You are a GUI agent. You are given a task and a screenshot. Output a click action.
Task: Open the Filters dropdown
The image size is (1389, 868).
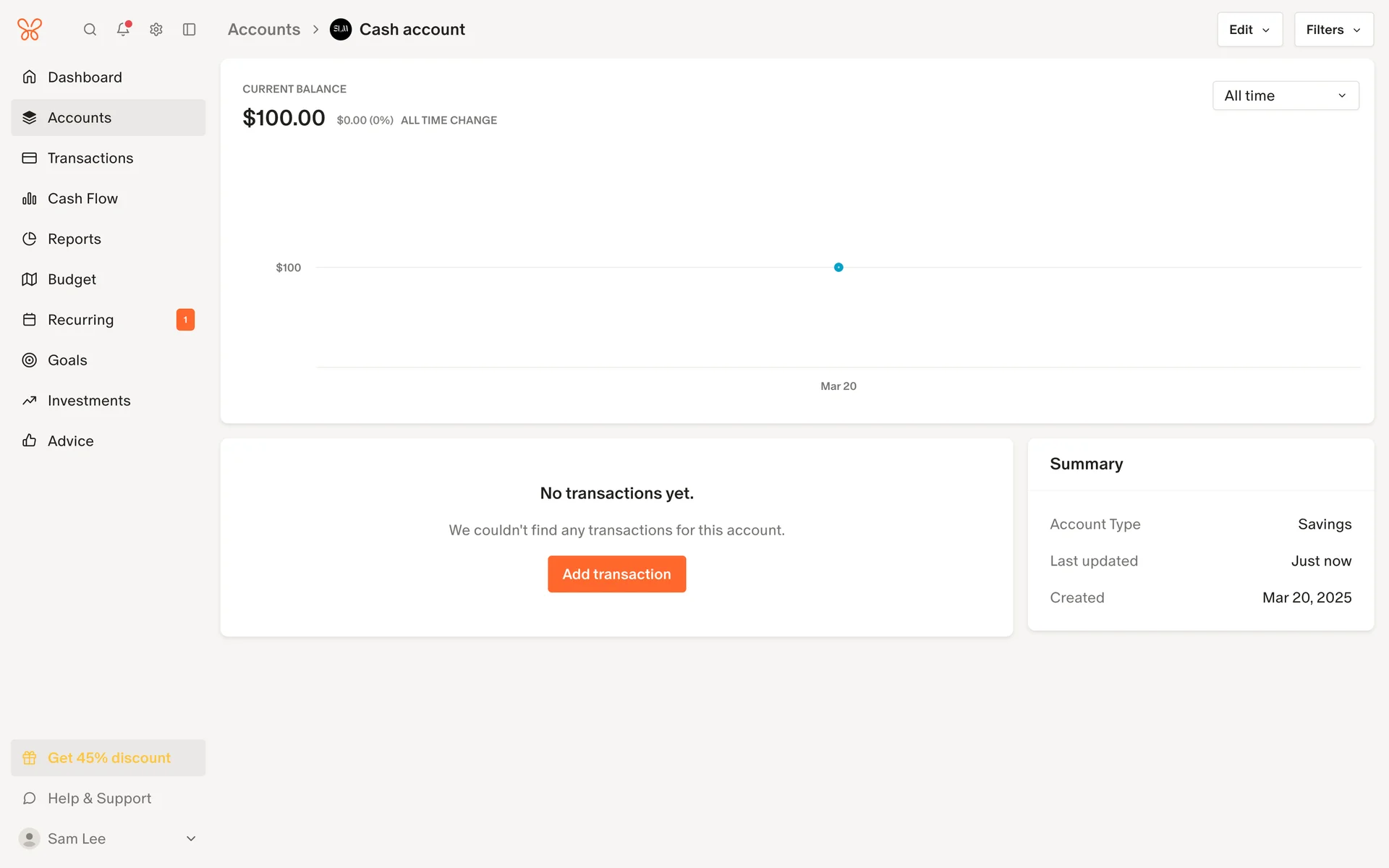click(x=1333, y=30)
